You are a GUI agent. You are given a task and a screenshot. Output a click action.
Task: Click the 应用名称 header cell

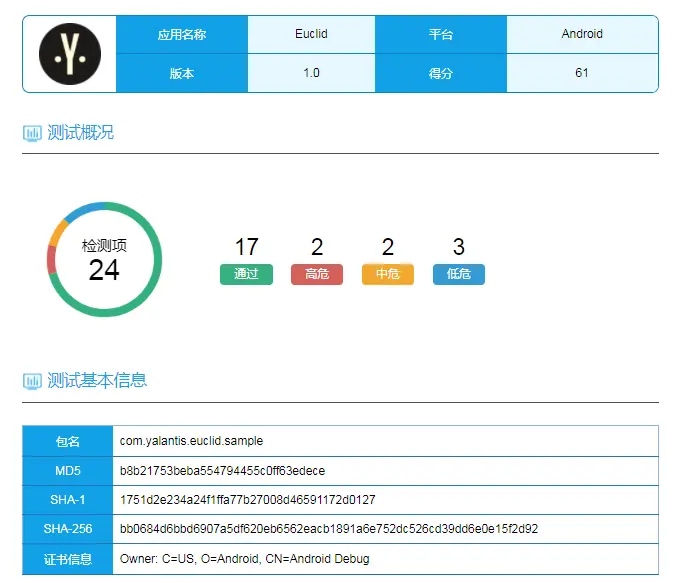tap(182, 34)
